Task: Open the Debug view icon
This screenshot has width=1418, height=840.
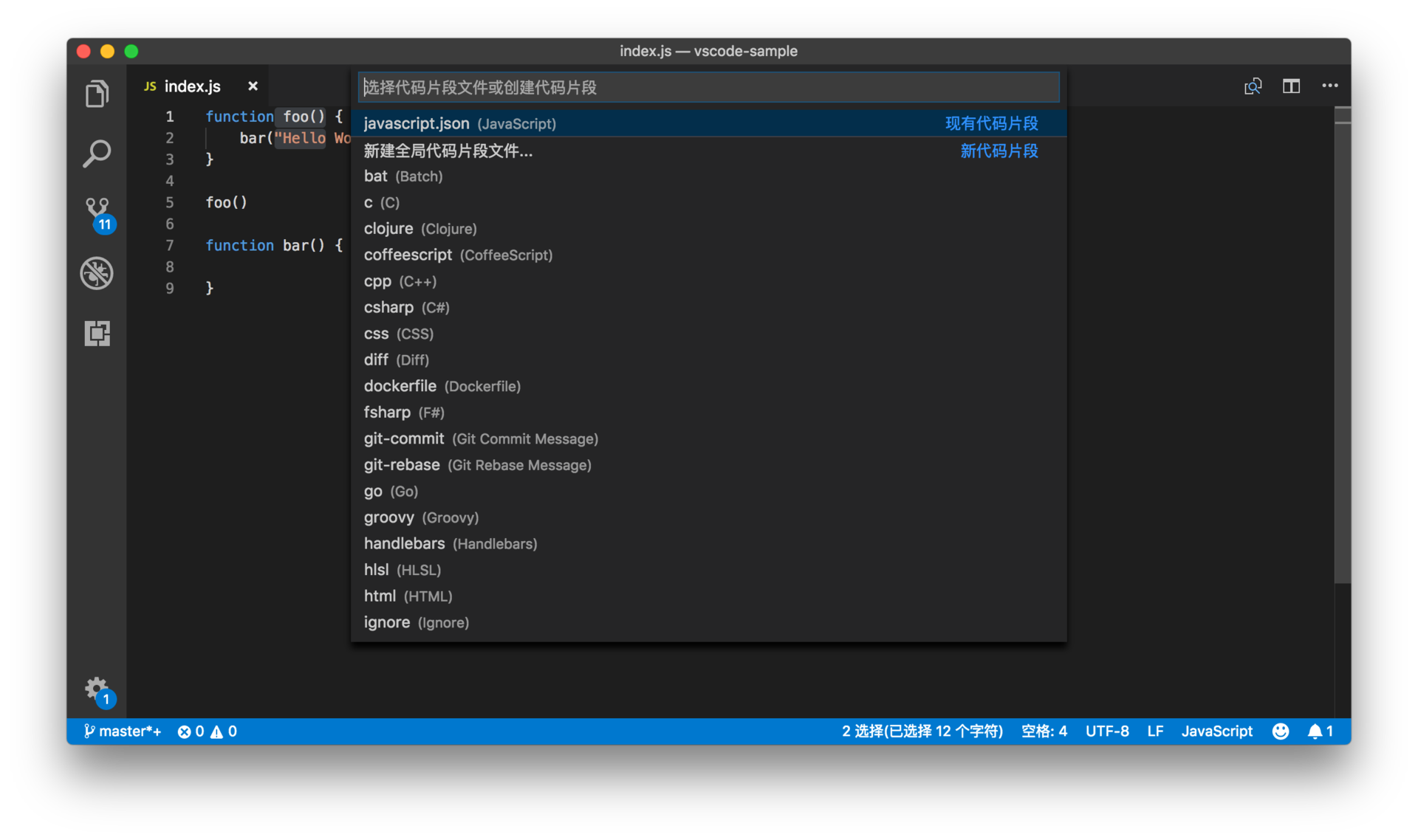Action: click(97, 273)
